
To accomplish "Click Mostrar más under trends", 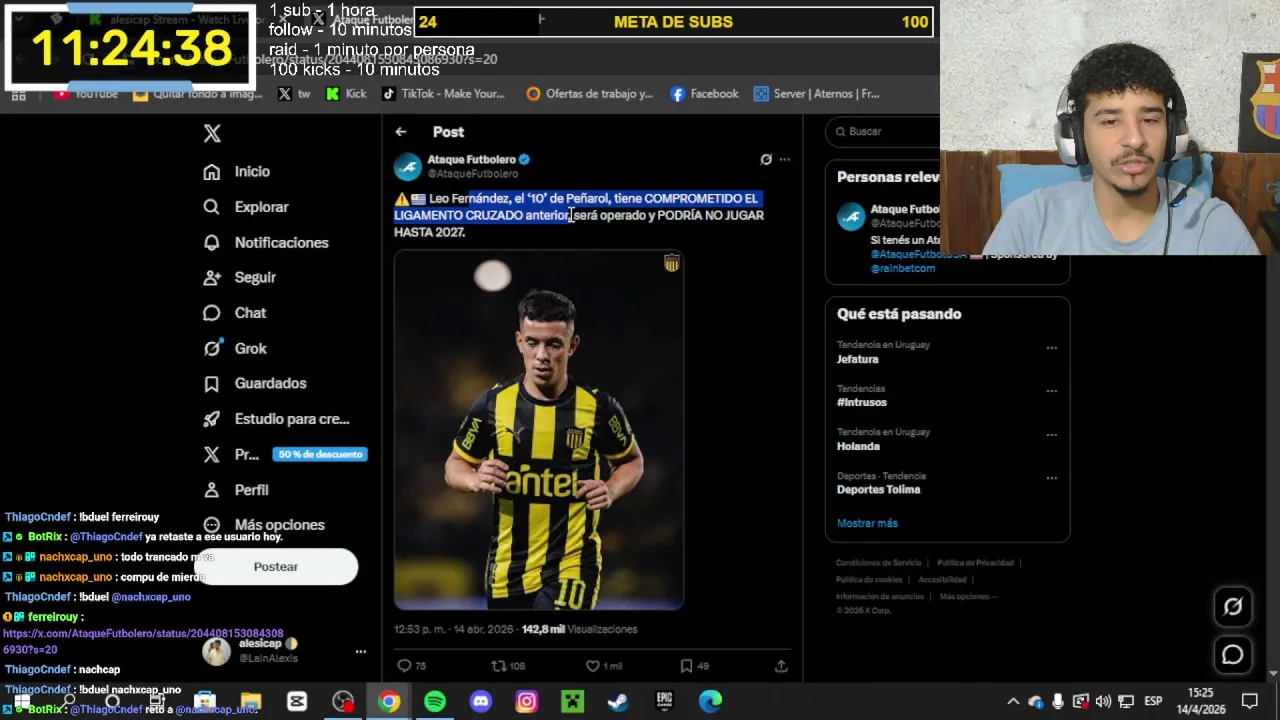I will 867,523.
